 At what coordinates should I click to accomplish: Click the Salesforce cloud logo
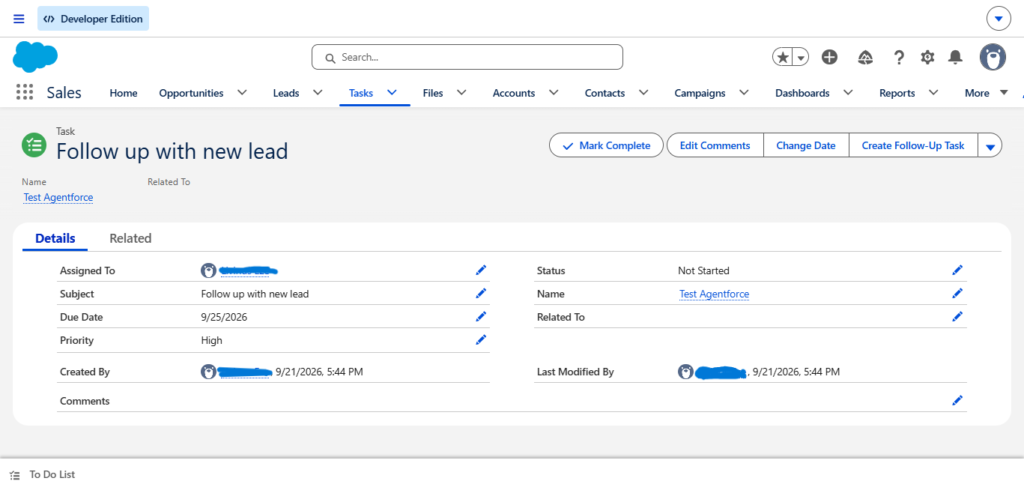click(35, 57)
